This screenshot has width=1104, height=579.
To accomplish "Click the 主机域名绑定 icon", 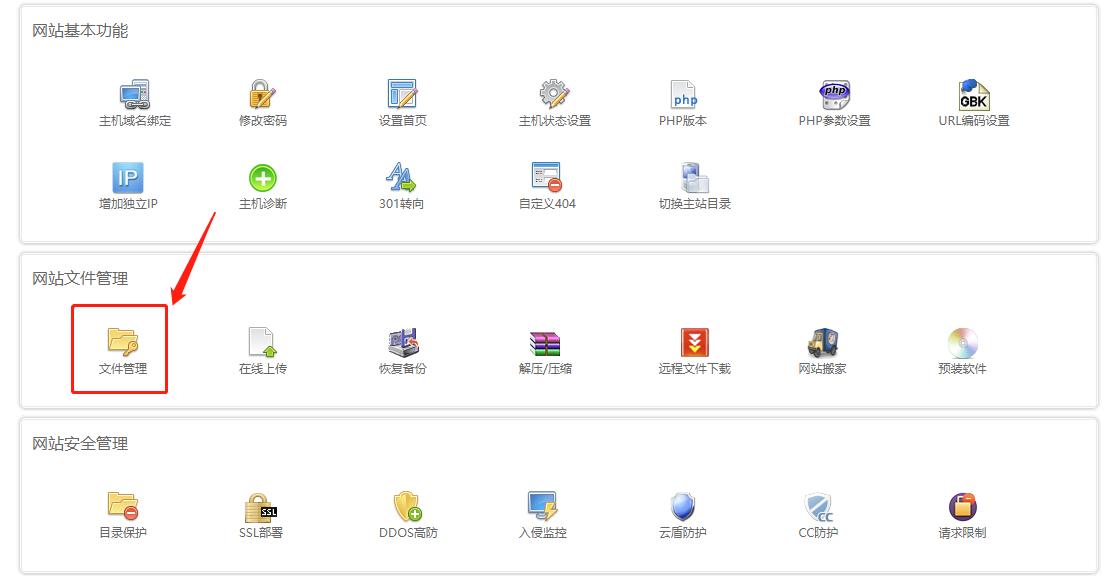I will pyautogui.click(x=135, y=95).
